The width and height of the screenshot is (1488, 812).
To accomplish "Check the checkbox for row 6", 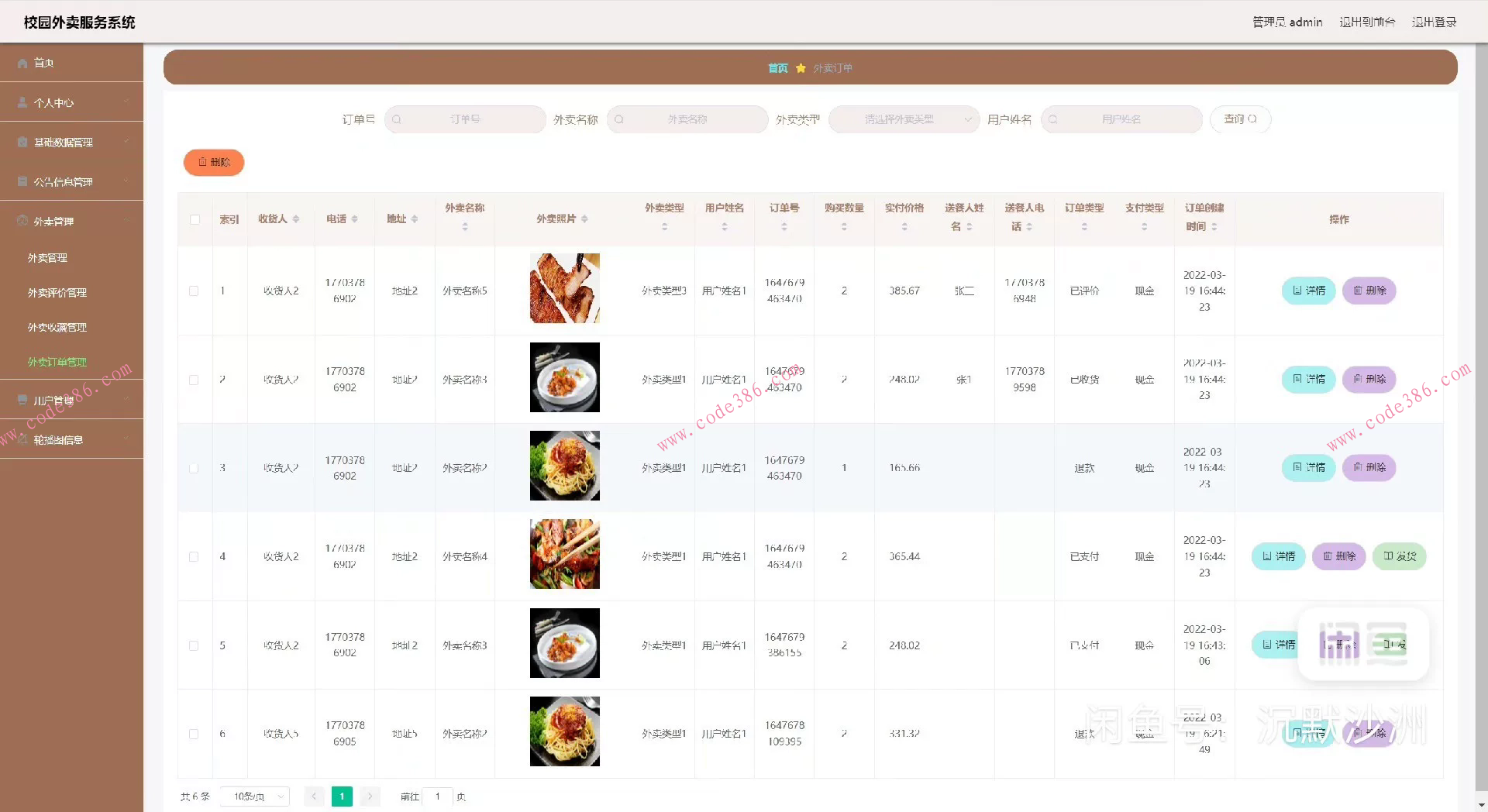I will click(x=194, y=734).
